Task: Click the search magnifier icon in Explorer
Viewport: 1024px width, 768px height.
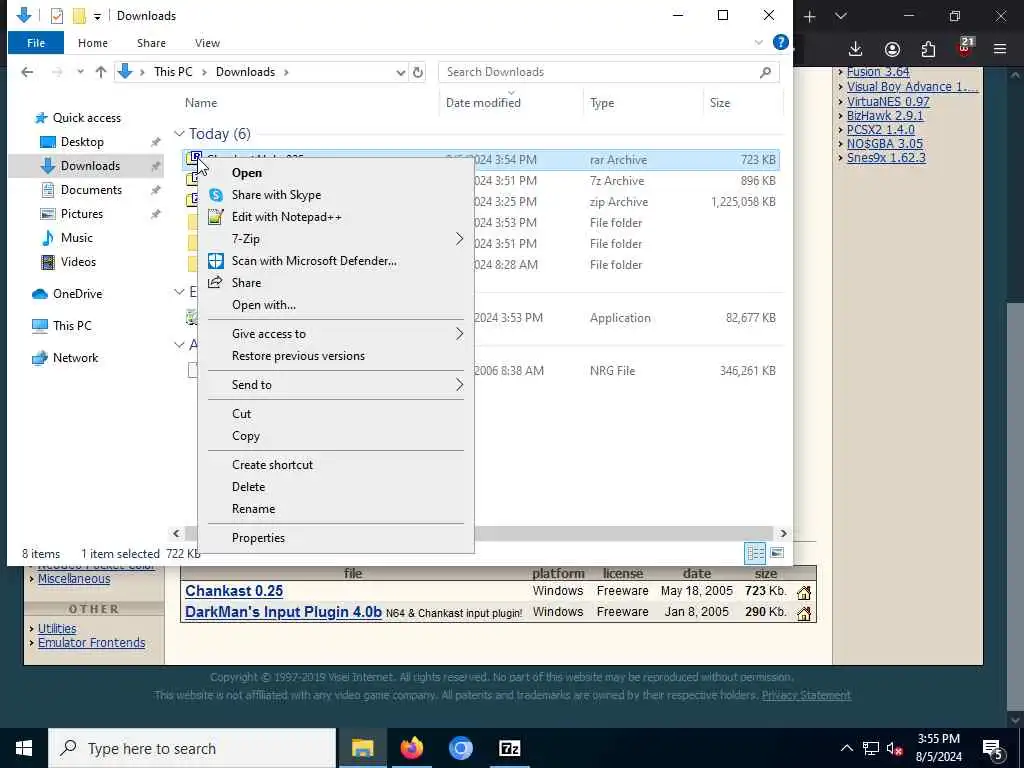Action: tap(765, 72)
